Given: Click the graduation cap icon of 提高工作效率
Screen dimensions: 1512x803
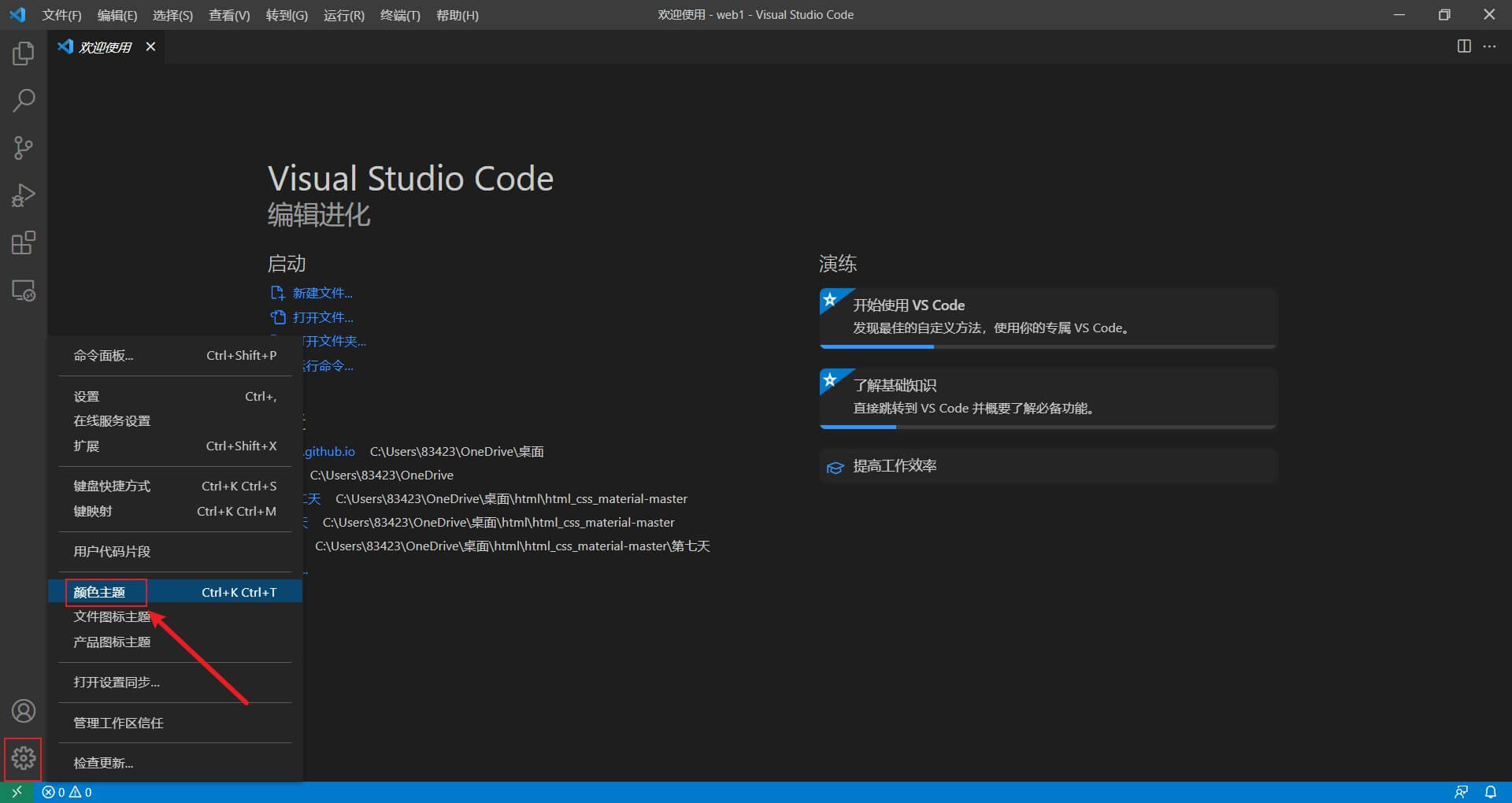Looking at the screenshot, I should coord(835,468).
